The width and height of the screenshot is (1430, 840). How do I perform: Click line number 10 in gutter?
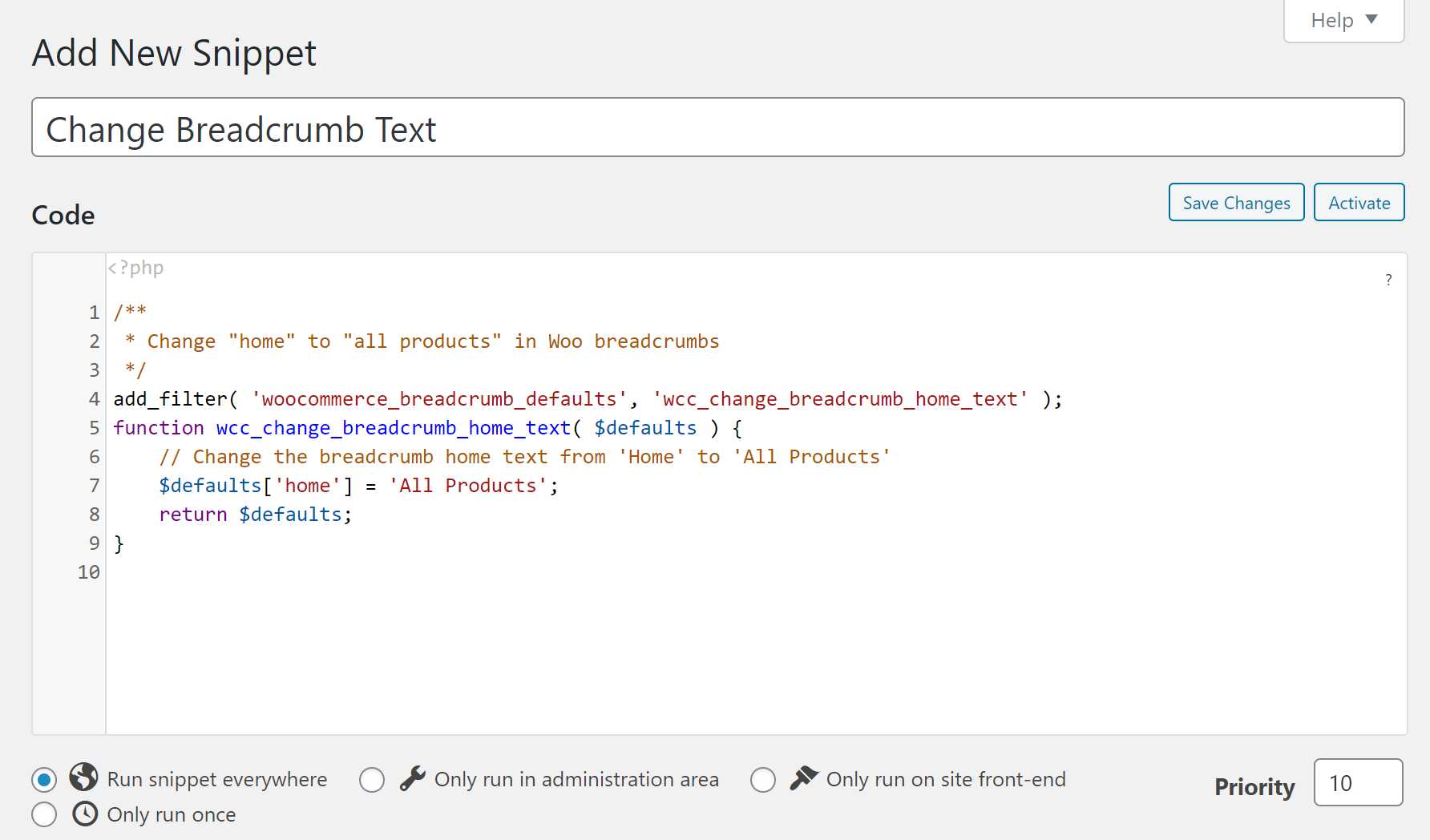click(x=88, y=572)
